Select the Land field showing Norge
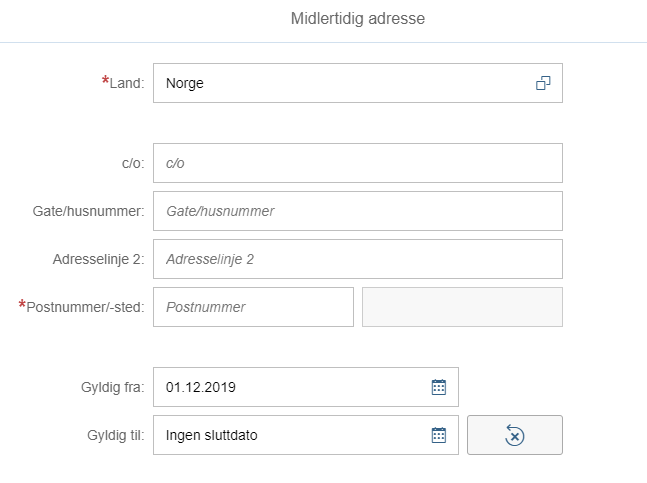 358,83
